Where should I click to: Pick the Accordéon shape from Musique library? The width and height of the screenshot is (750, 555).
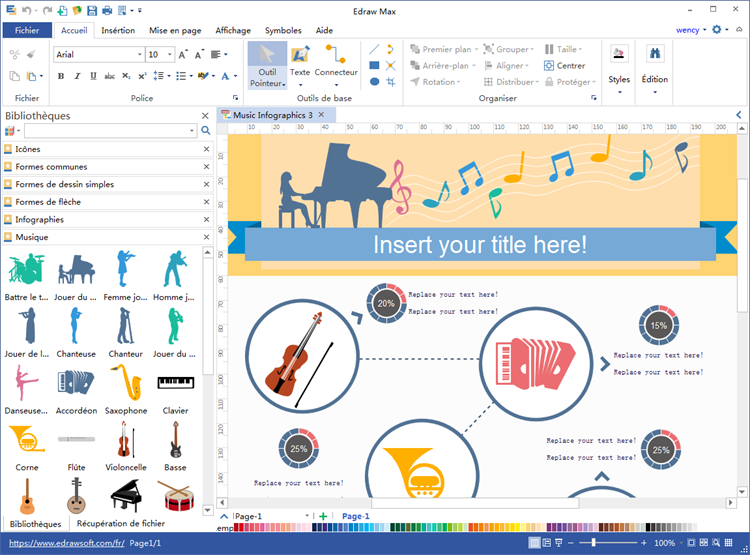click(x=76, y=383)
